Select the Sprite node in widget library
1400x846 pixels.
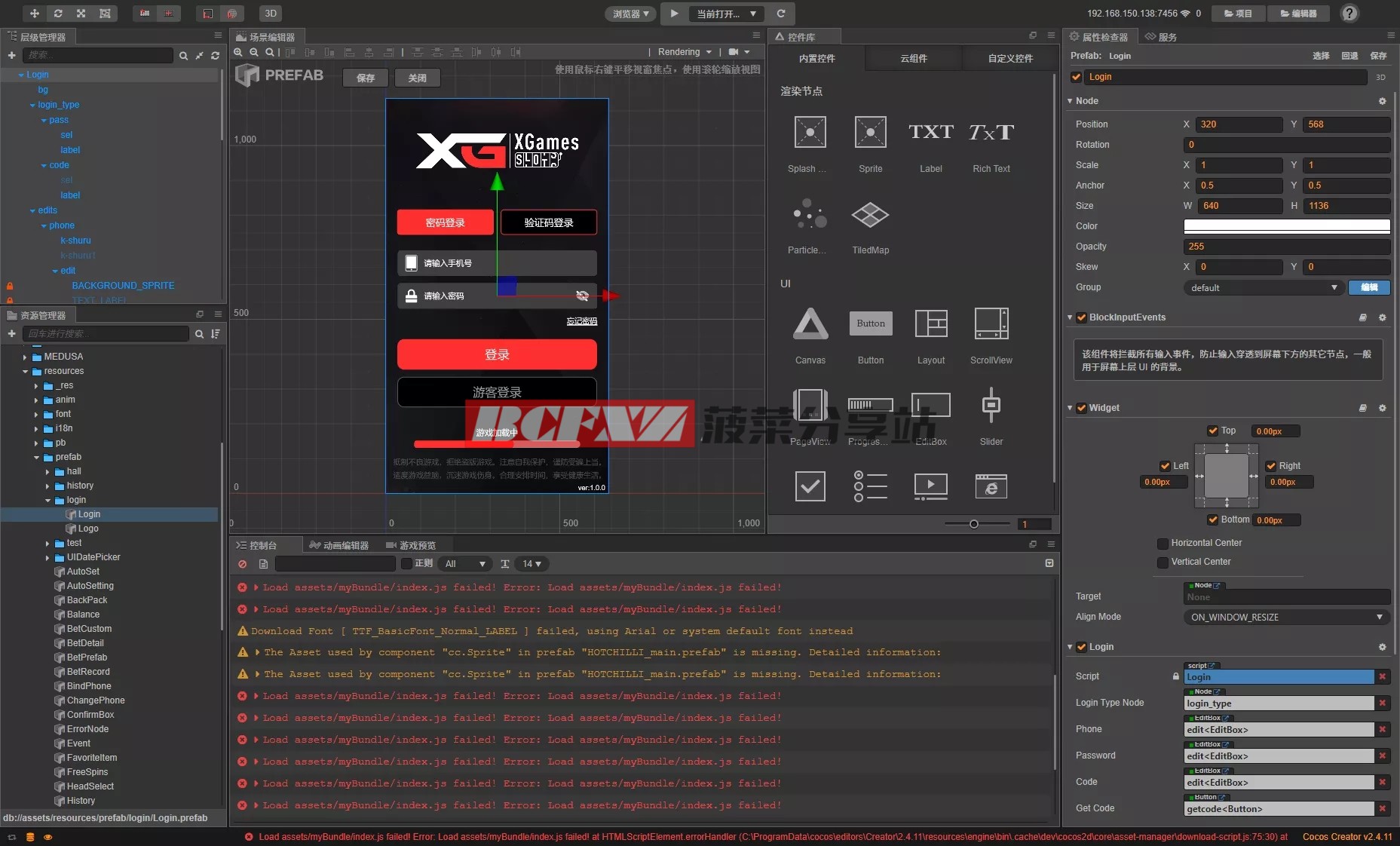(x=870, y=133)
